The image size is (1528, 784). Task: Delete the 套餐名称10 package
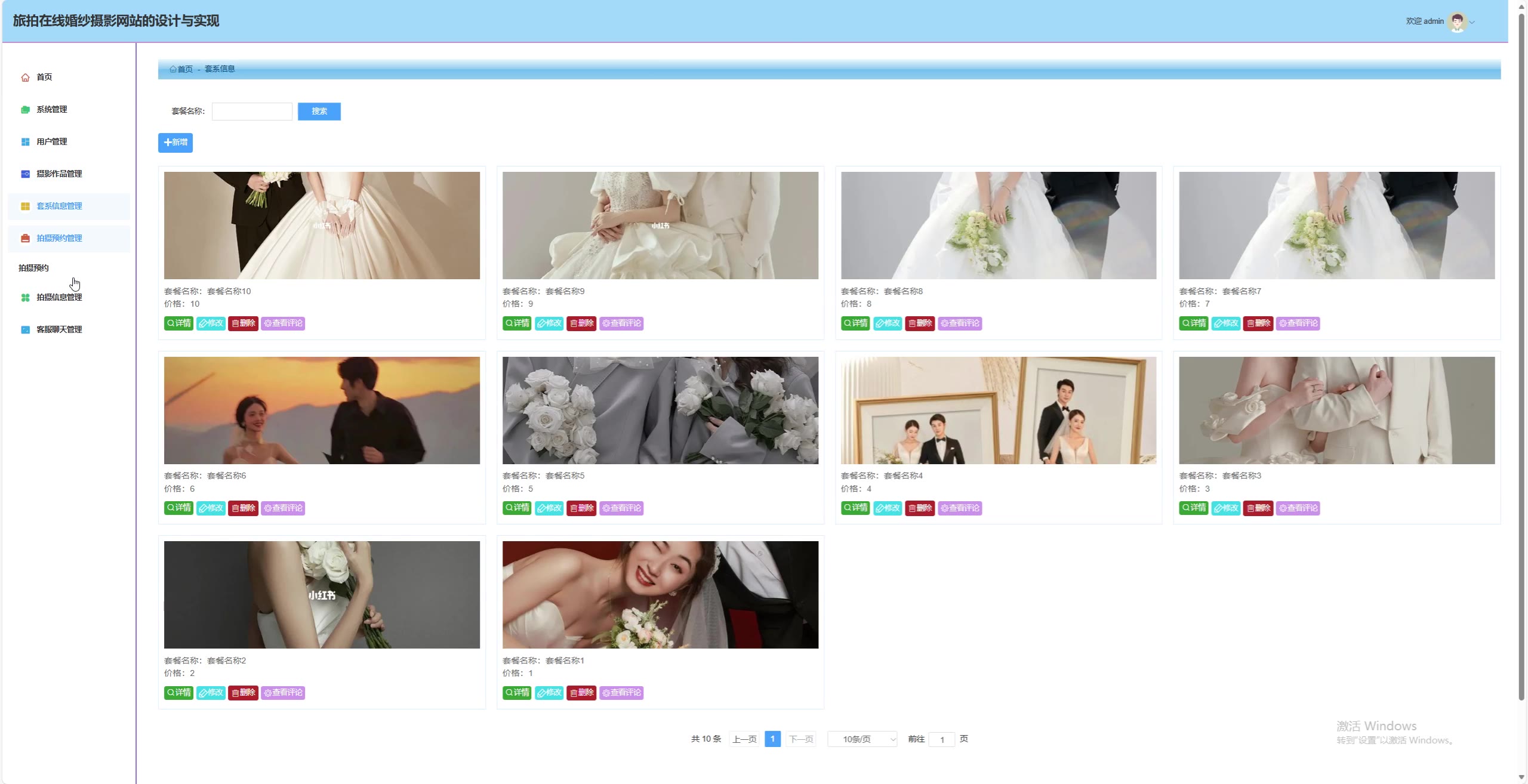243,323
